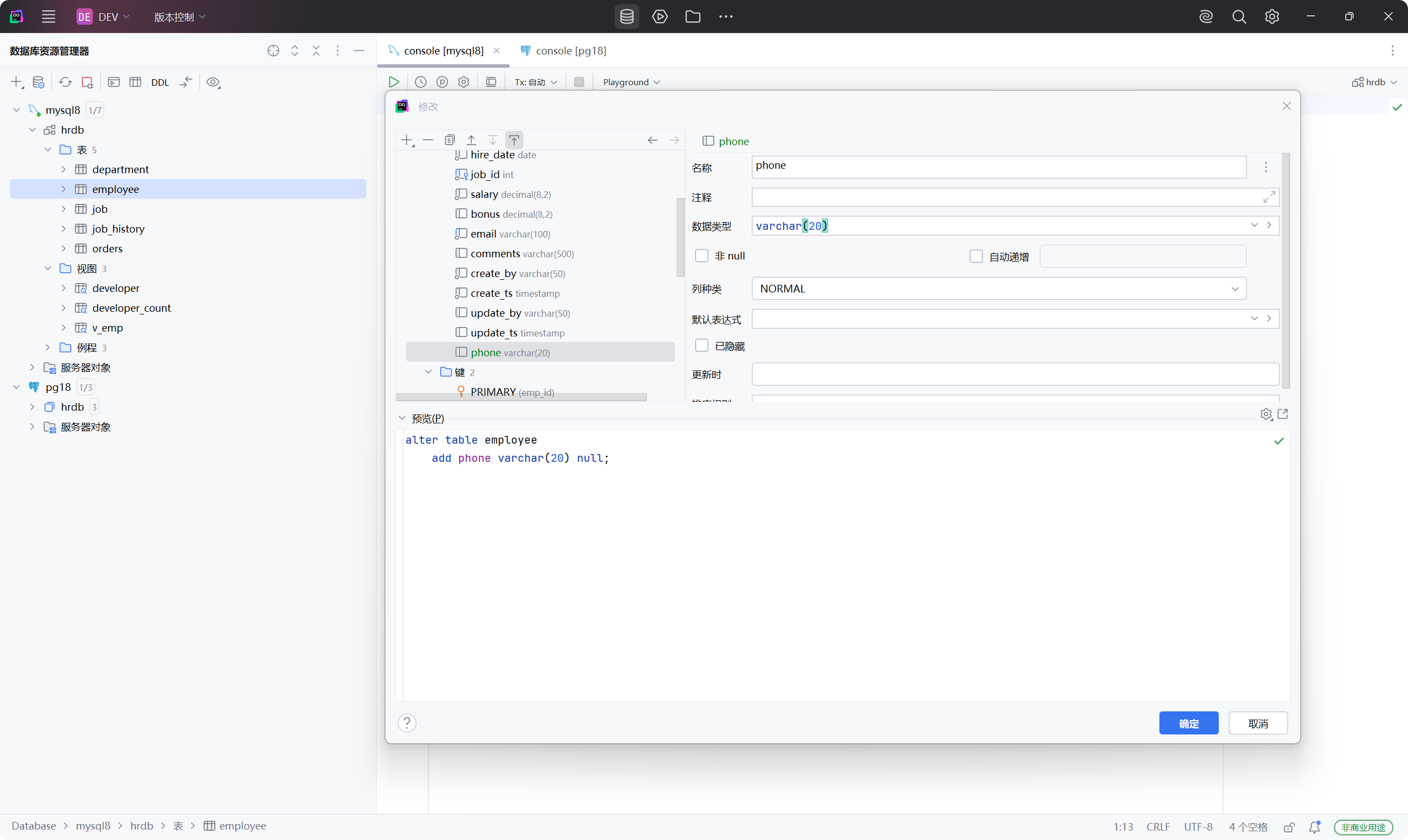Click the 确定 button

[1189, 723]
